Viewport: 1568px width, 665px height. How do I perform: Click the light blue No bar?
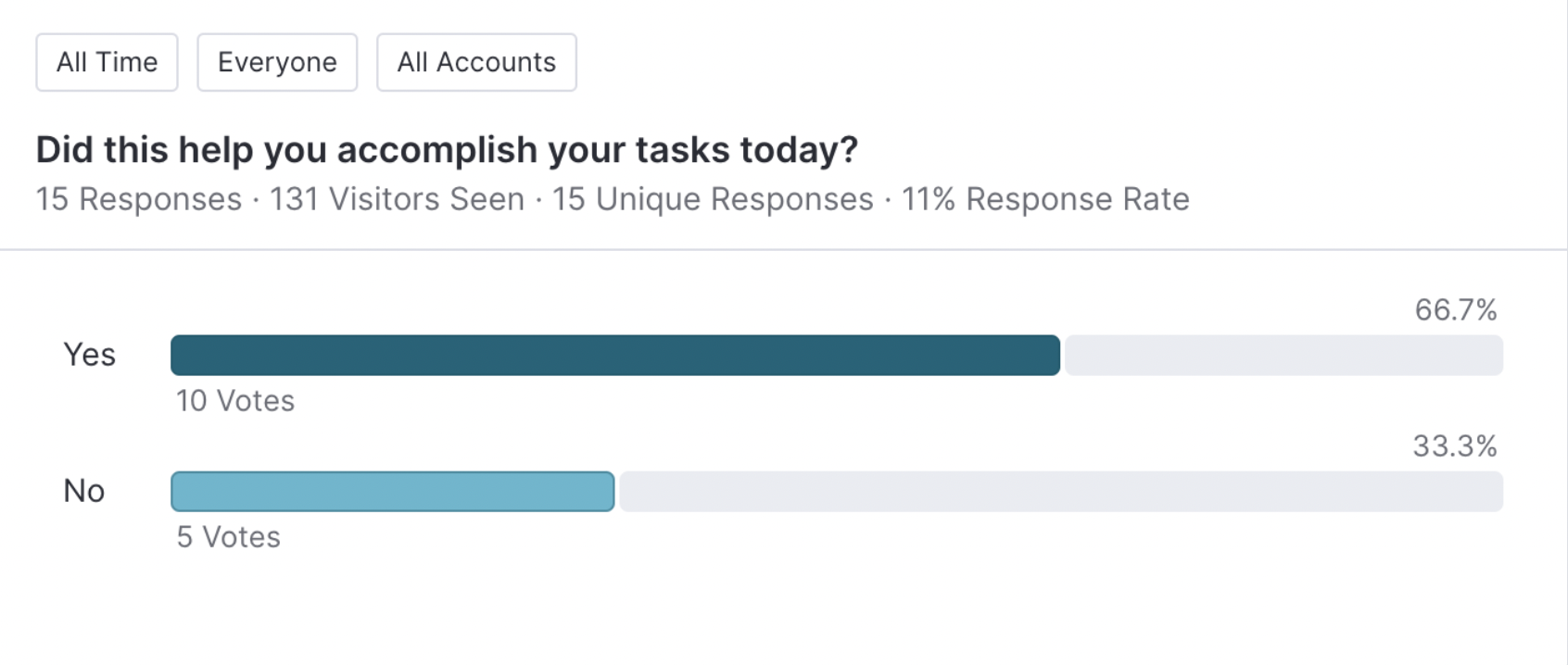tap(393, 492)
